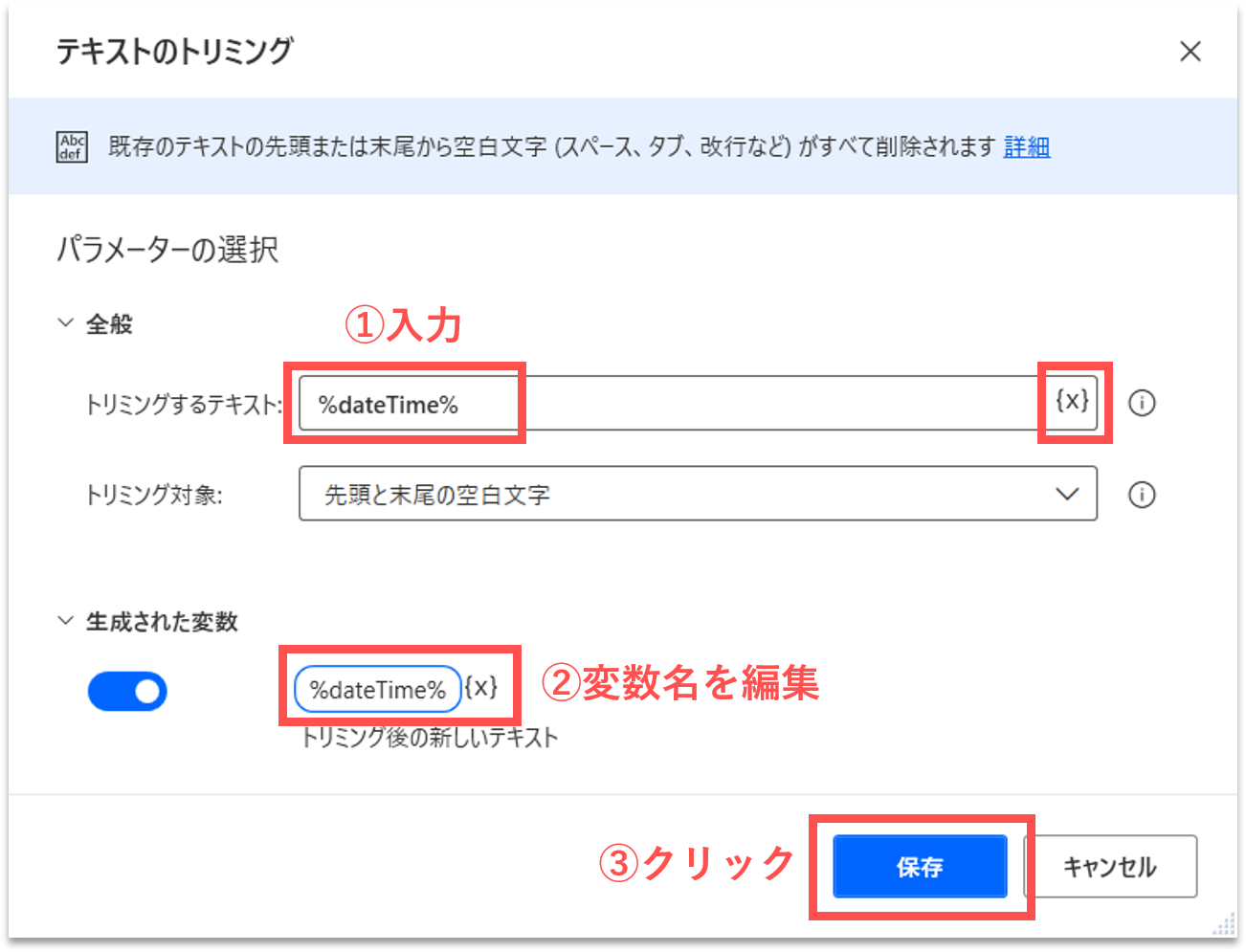This screenshot has height=952, width=1246.
Task: Select the %dateTime% generated variable chip
Action: pos(378,690)
